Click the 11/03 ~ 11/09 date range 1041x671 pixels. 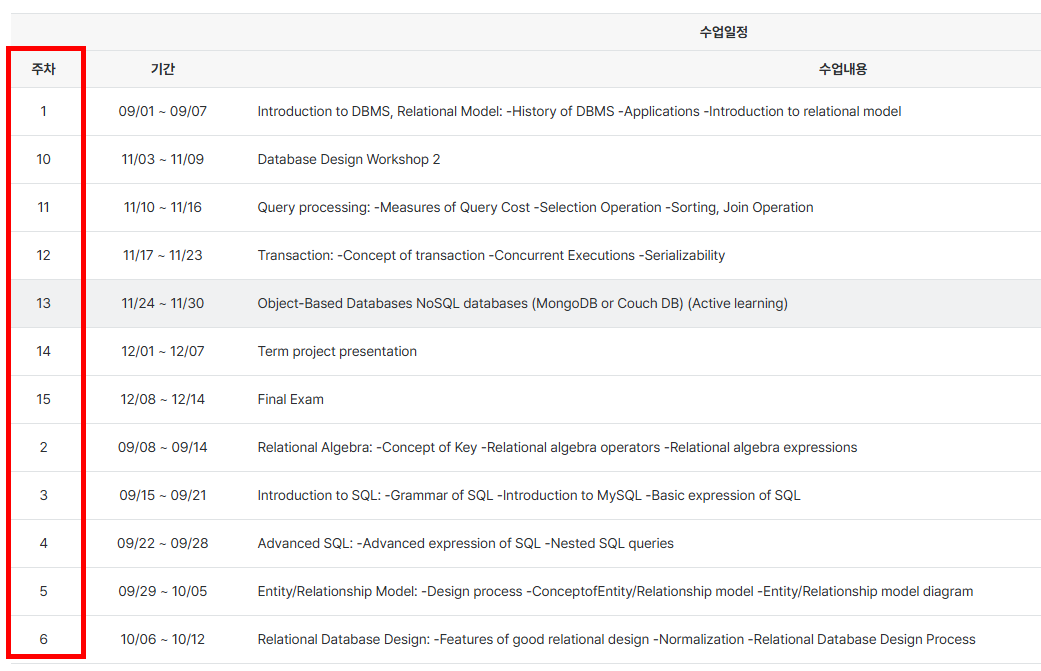(162, 159)
